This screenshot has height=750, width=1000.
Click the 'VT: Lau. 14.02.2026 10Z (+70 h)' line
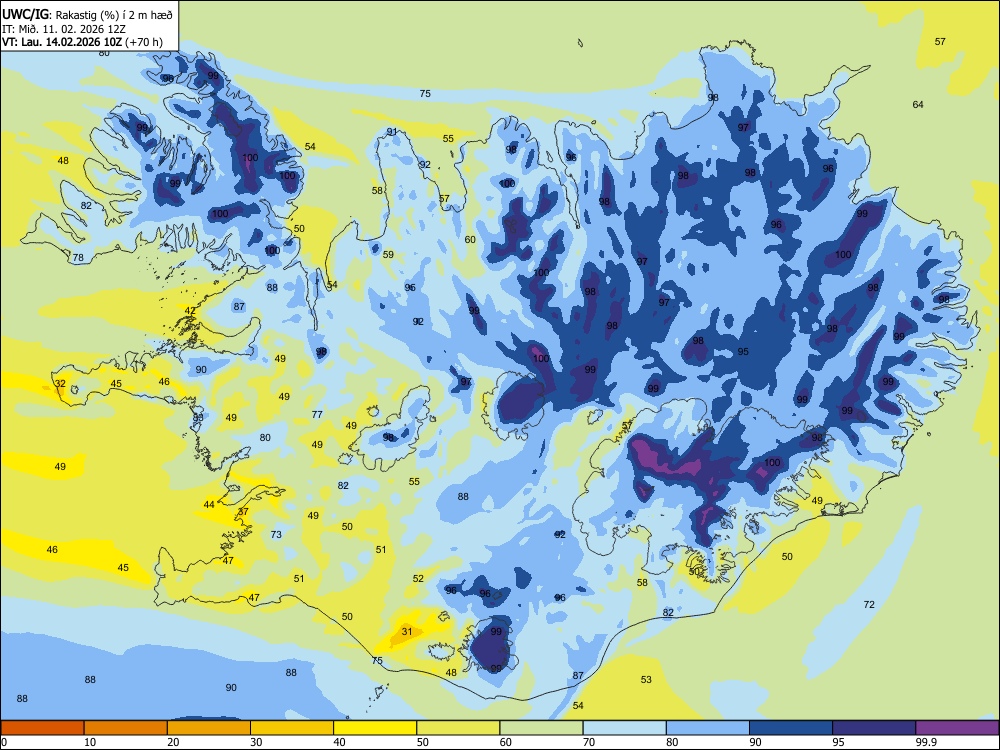(82, 42)
